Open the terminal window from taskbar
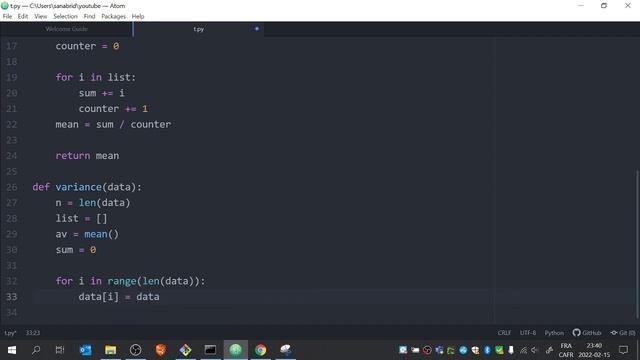Viewport: 640px width, 360px height. (x=210, y=350)
